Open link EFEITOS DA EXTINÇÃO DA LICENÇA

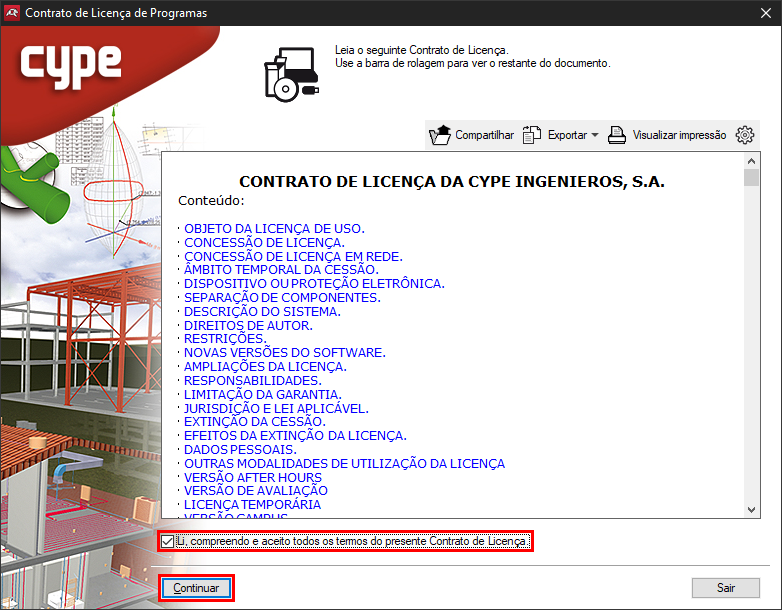(295, 435)
